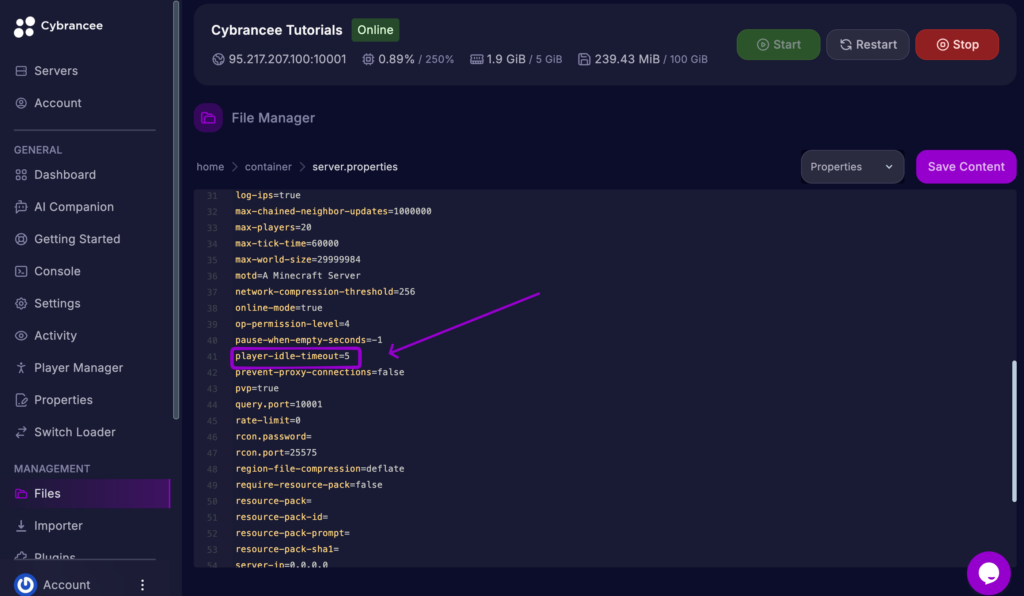The height and width of the screenshot is (596, 1024).
Task: Click the line online-mode=true
Action: click(x=278, y=307)
